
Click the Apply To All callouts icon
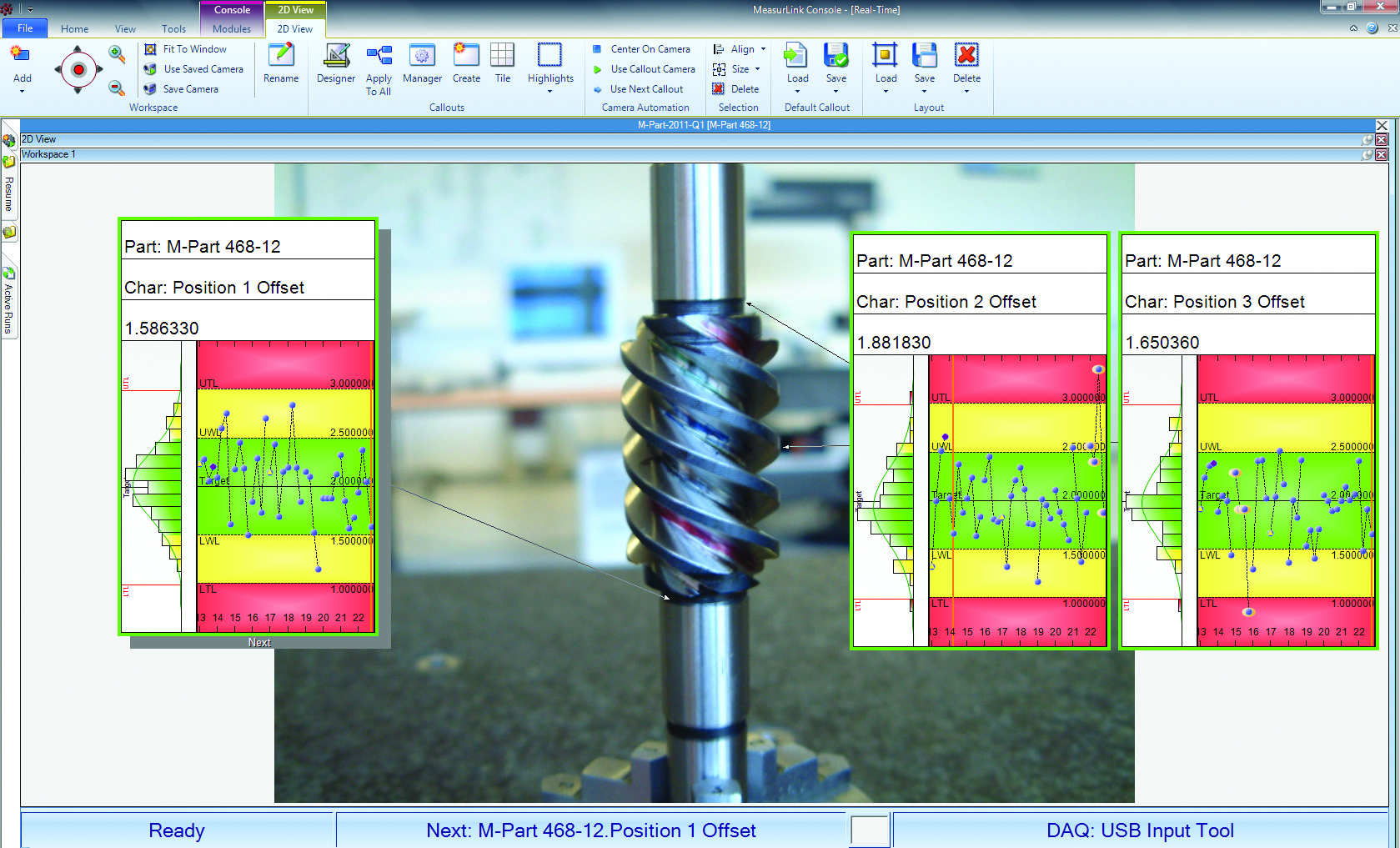[x=379, y=67]
